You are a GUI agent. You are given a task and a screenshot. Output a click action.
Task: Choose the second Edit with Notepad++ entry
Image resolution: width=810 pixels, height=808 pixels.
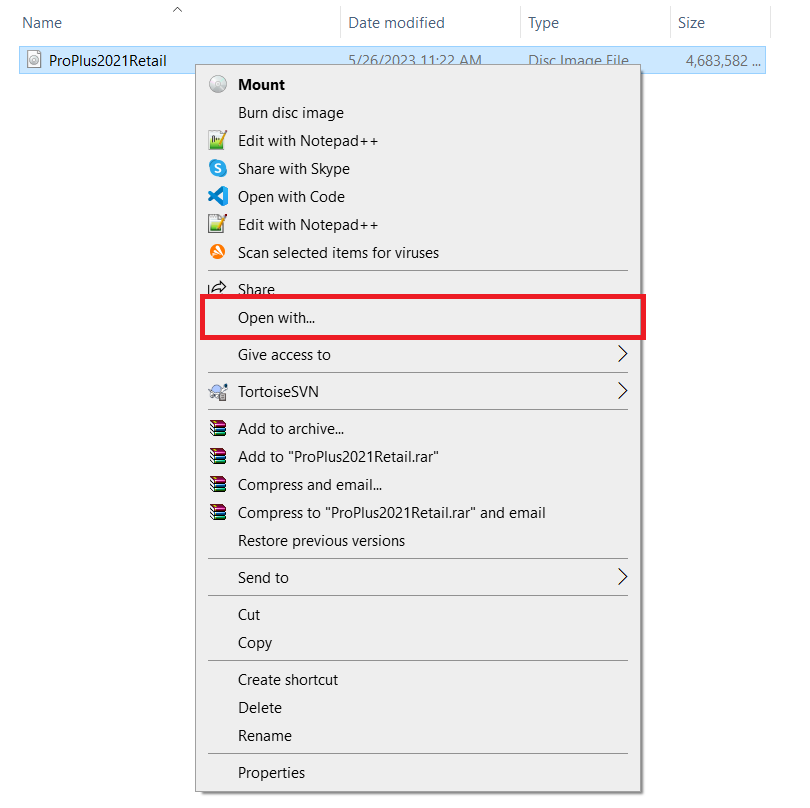pyautogui.click(x=418, y=225)
